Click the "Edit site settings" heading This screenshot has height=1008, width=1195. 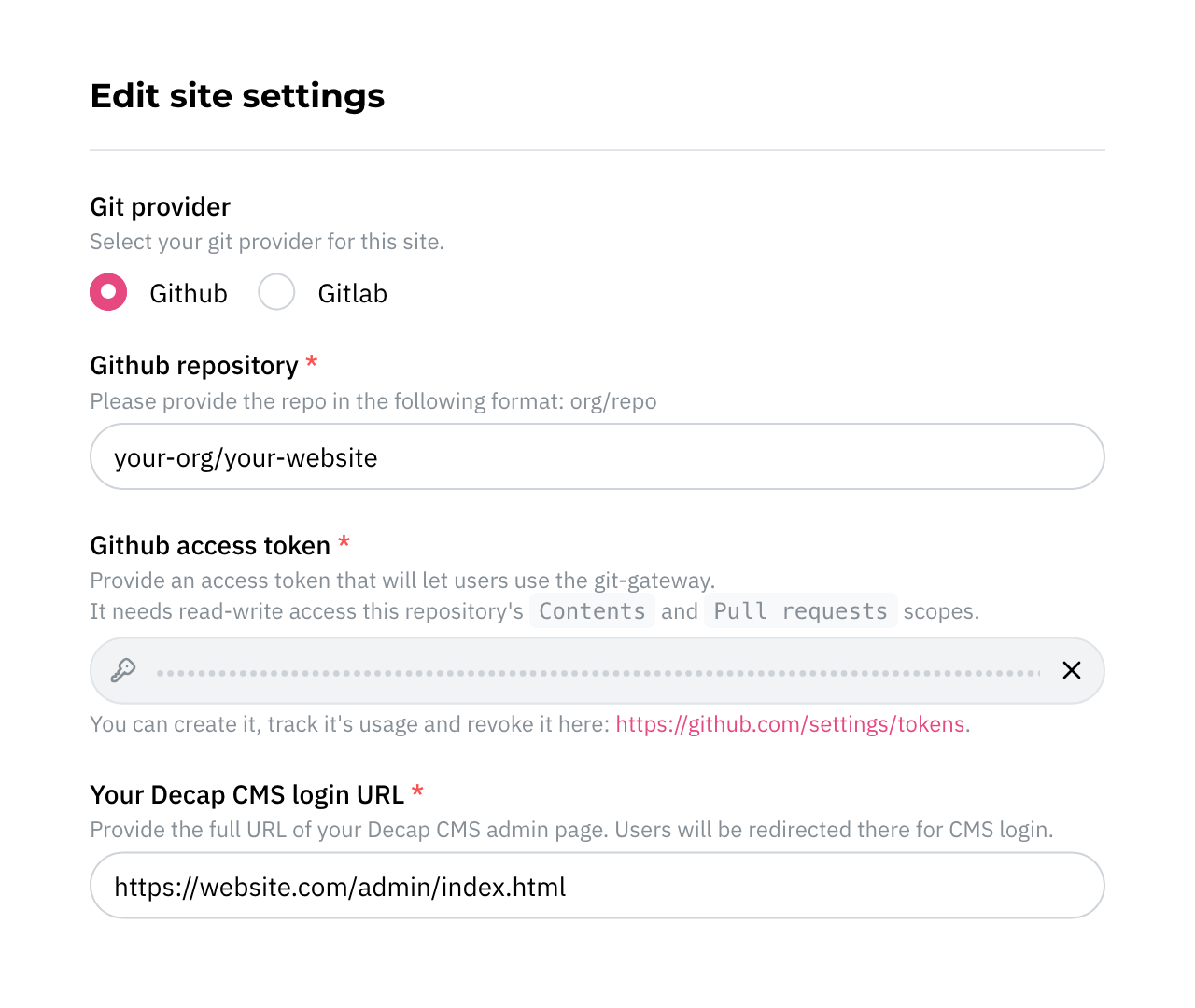[237, 96]
